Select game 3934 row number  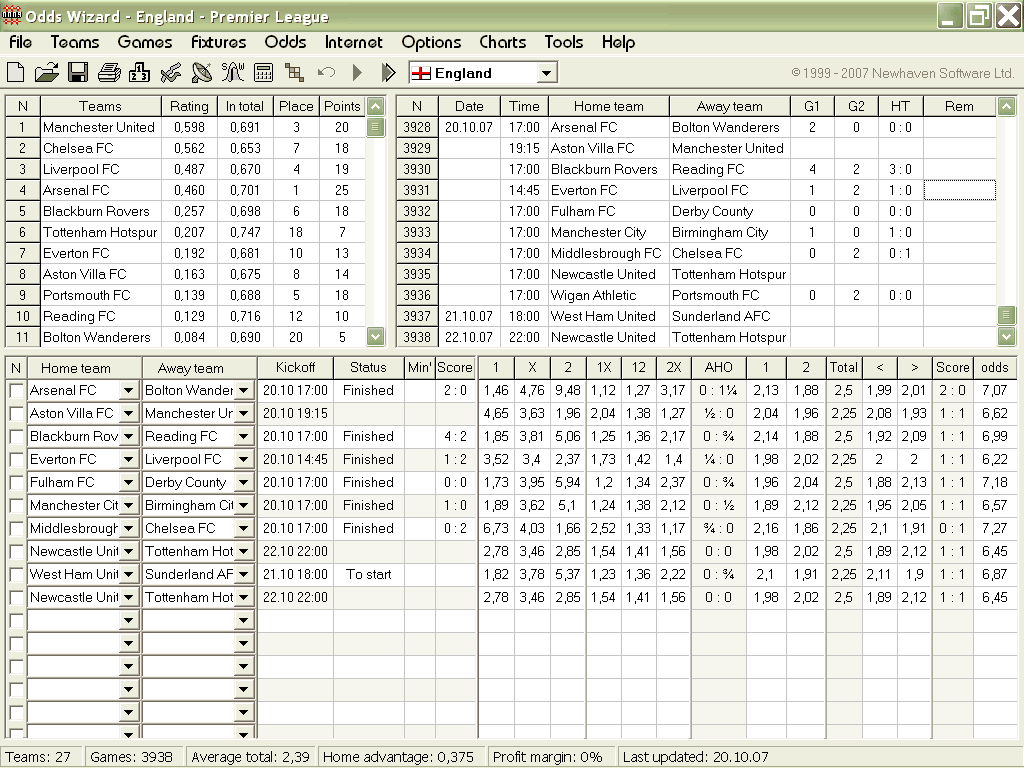[x=417, y=253]
